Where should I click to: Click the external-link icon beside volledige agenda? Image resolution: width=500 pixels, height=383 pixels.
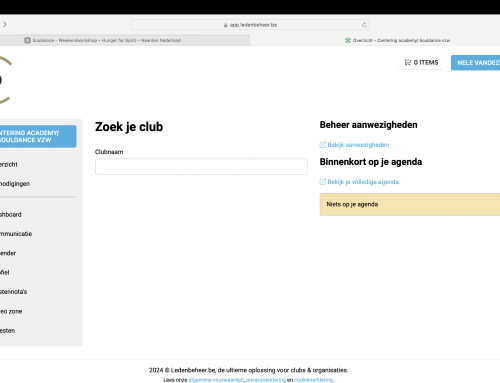point(322,181)
